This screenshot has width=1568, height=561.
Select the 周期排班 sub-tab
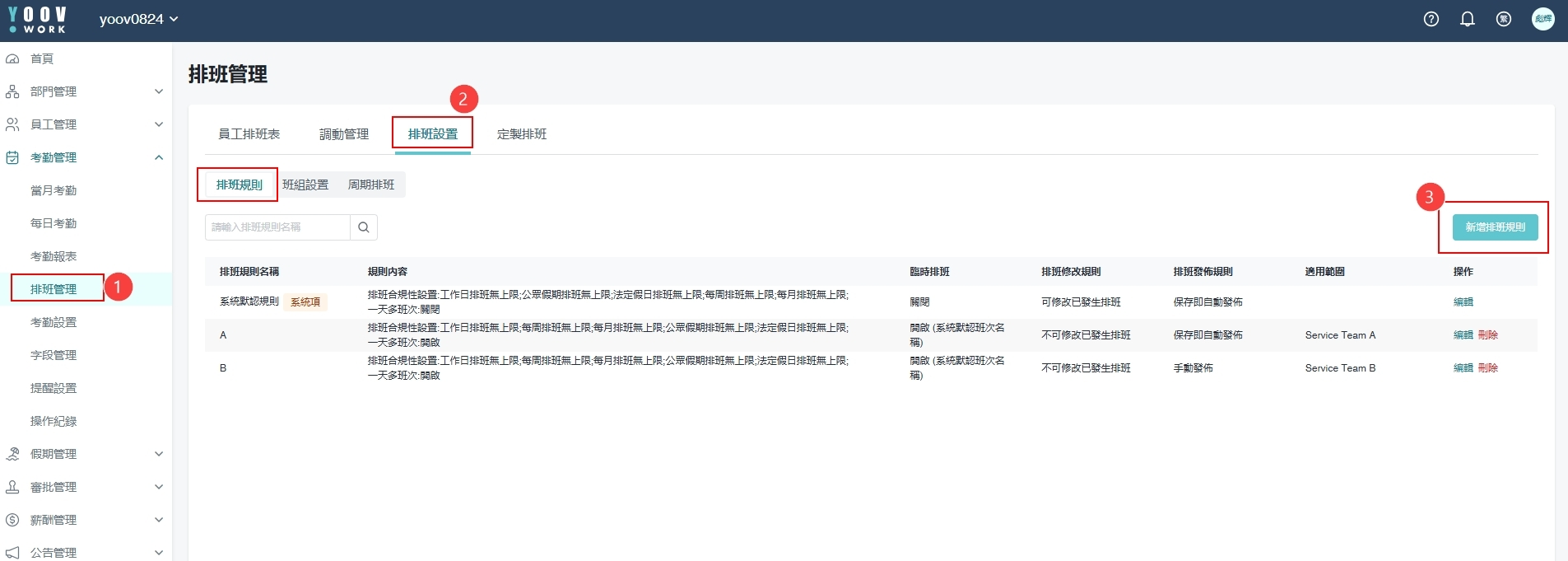[371, 185]
